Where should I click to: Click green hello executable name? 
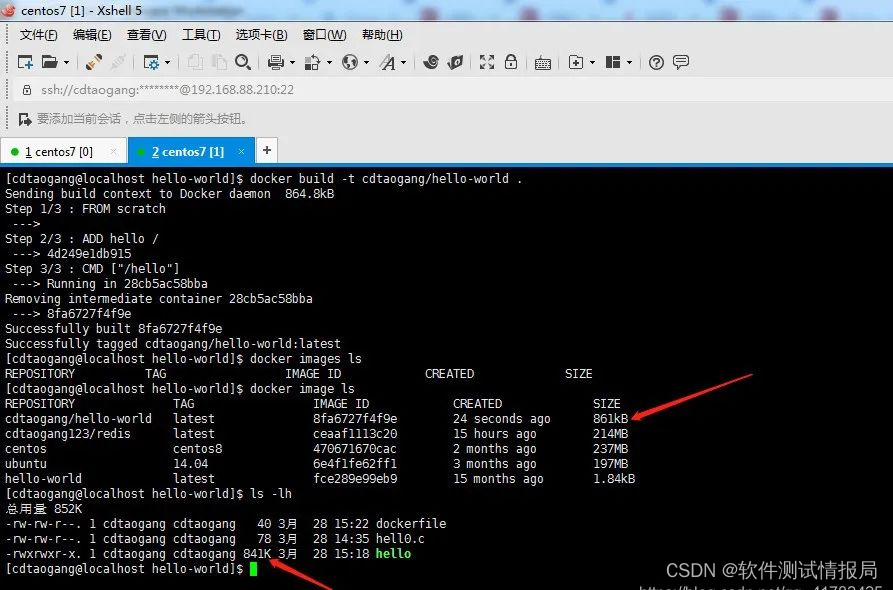point(393,554)
